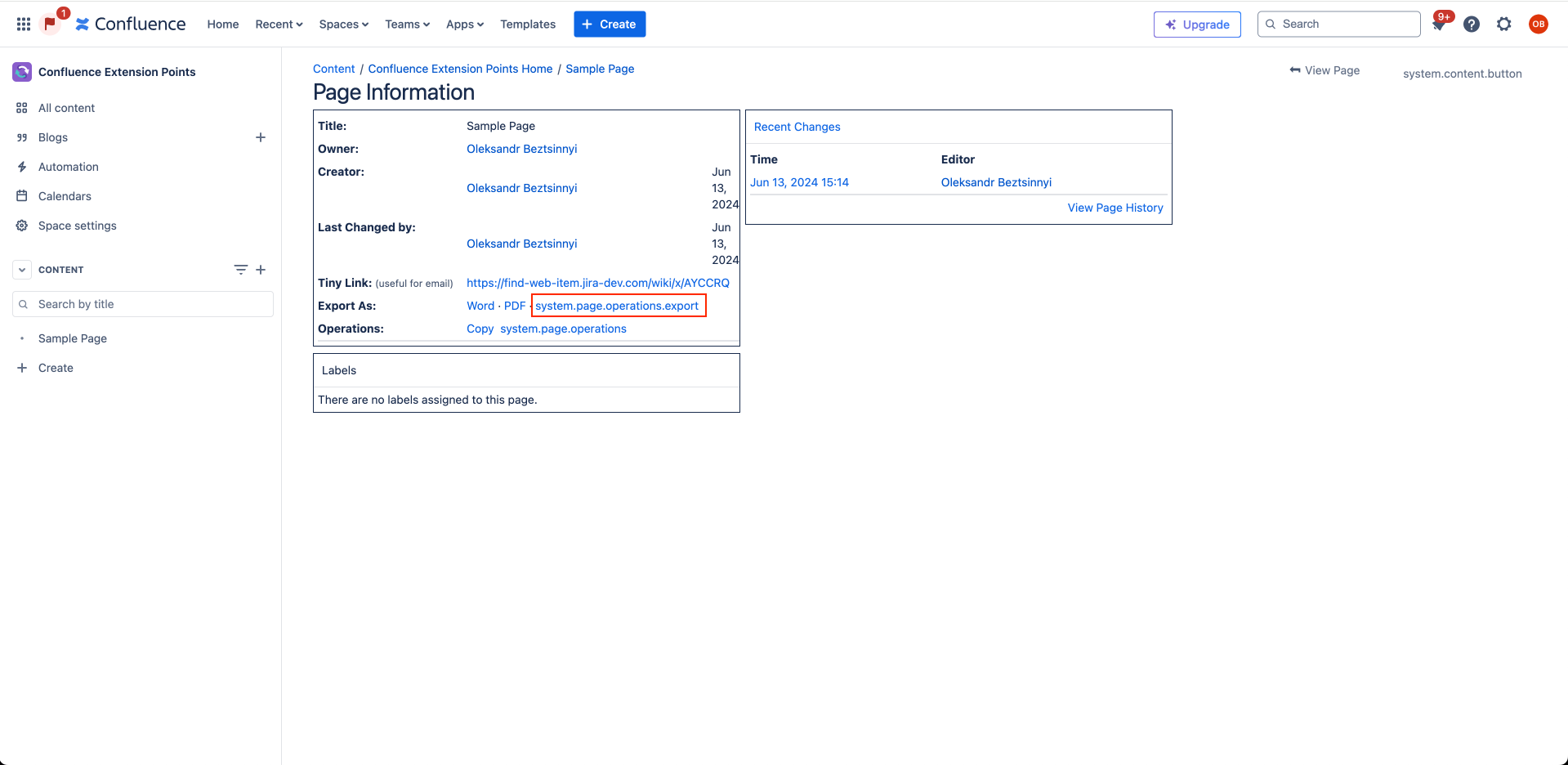Open the OB user profile avatar
Image resolution: width=1568 pixels, height=765 pixels.
tap(1539, 25)
